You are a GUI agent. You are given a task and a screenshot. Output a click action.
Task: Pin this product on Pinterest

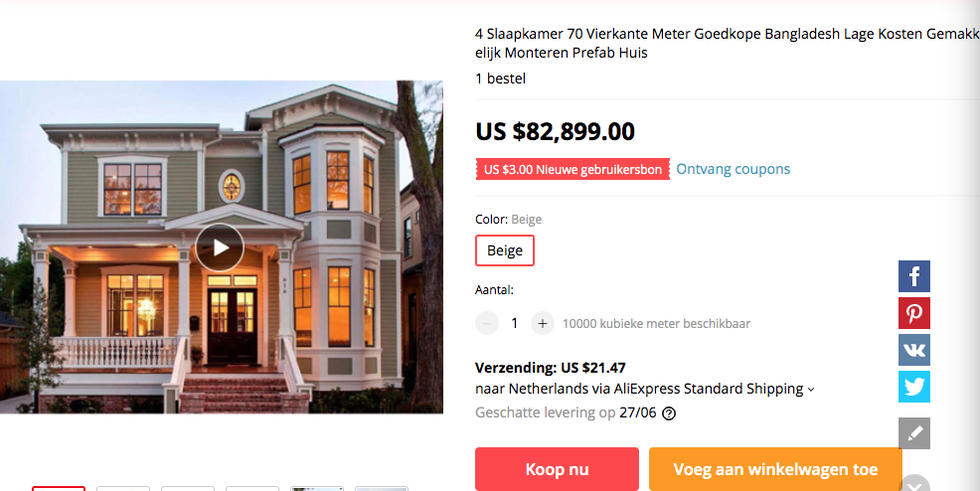(x=914, y=313)
